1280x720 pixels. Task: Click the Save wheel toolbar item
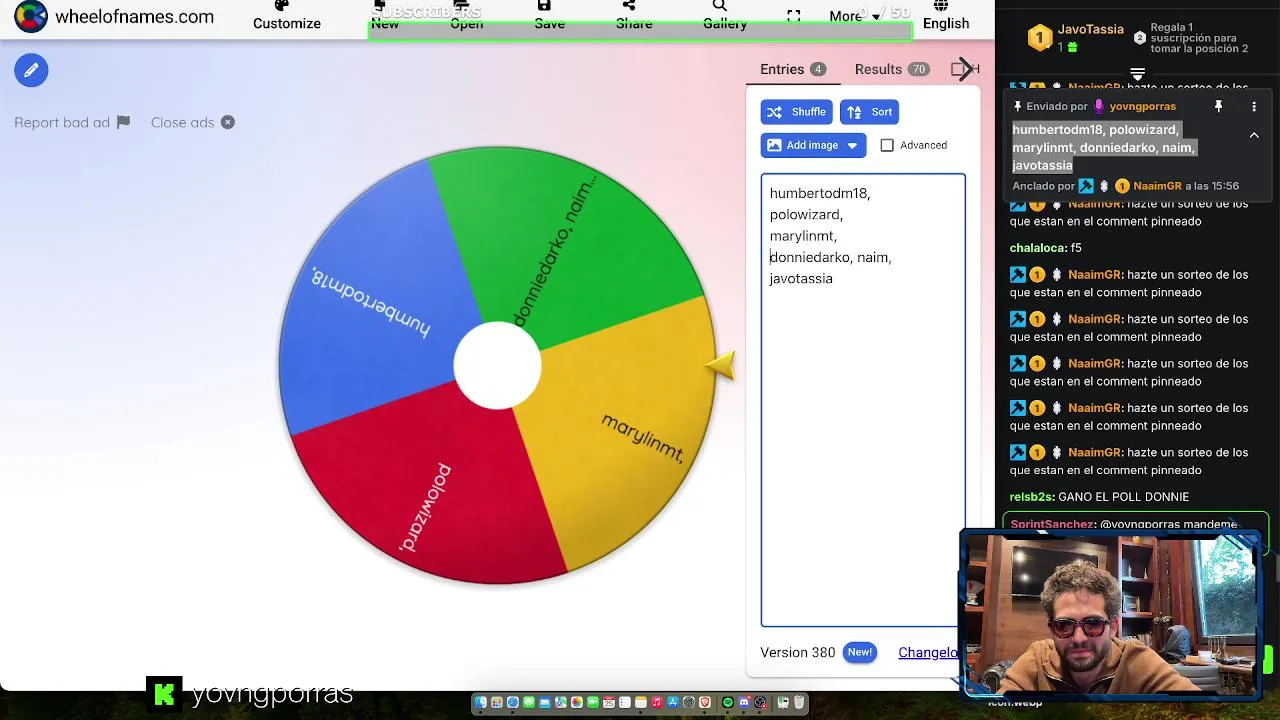coord(549,16)
